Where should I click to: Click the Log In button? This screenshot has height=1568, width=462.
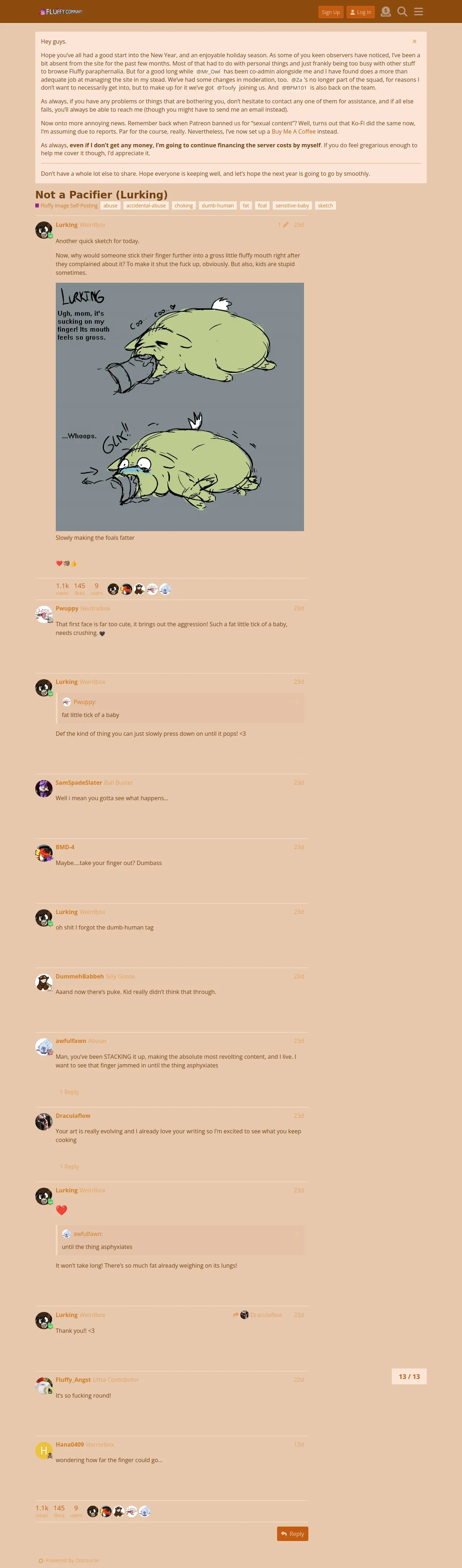(361, 12)
